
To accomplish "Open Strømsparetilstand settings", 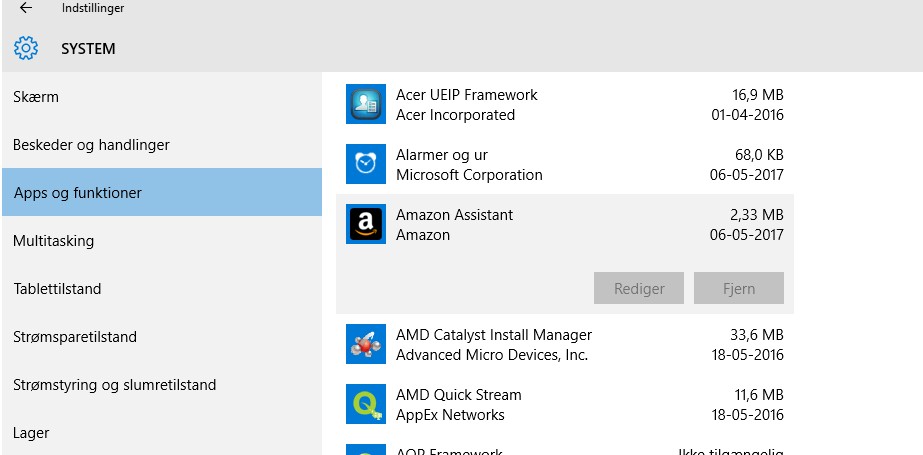I will [x=162, y=337].
